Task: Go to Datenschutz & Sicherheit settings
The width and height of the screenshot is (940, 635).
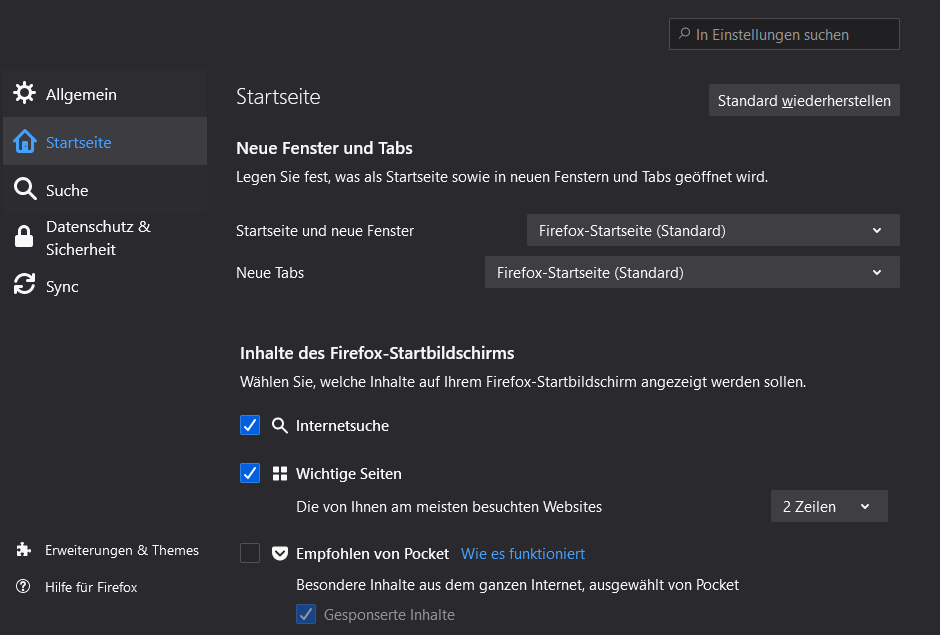Action: (98, 238)
